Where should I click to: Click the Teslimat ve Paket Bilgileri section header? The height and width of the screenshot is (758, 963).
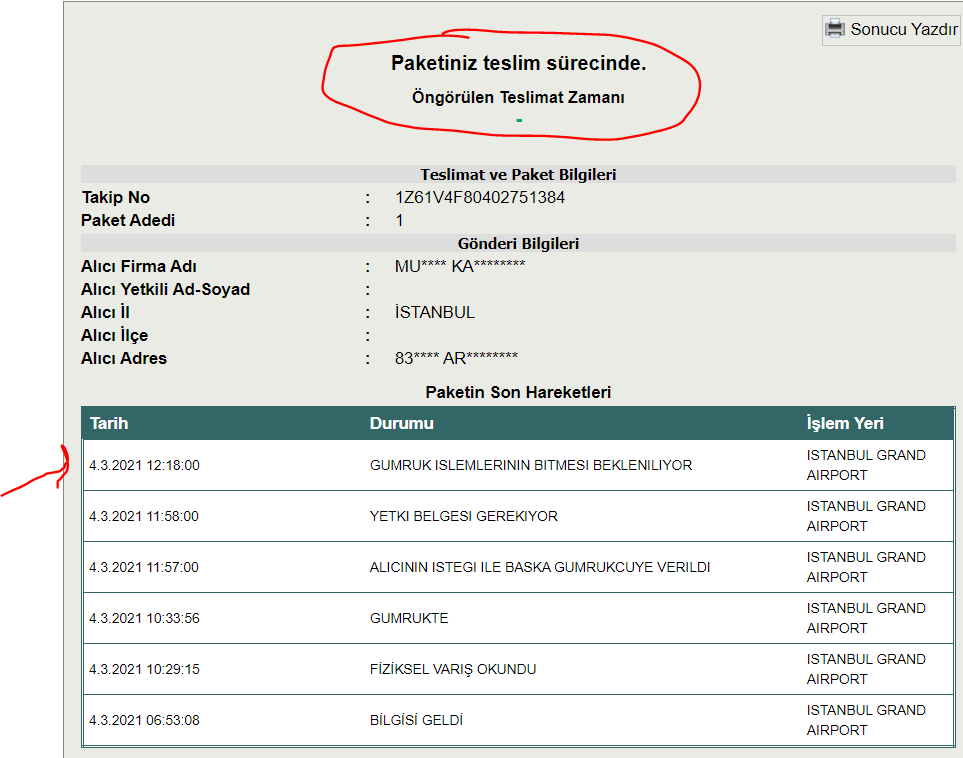click(518, 174)
